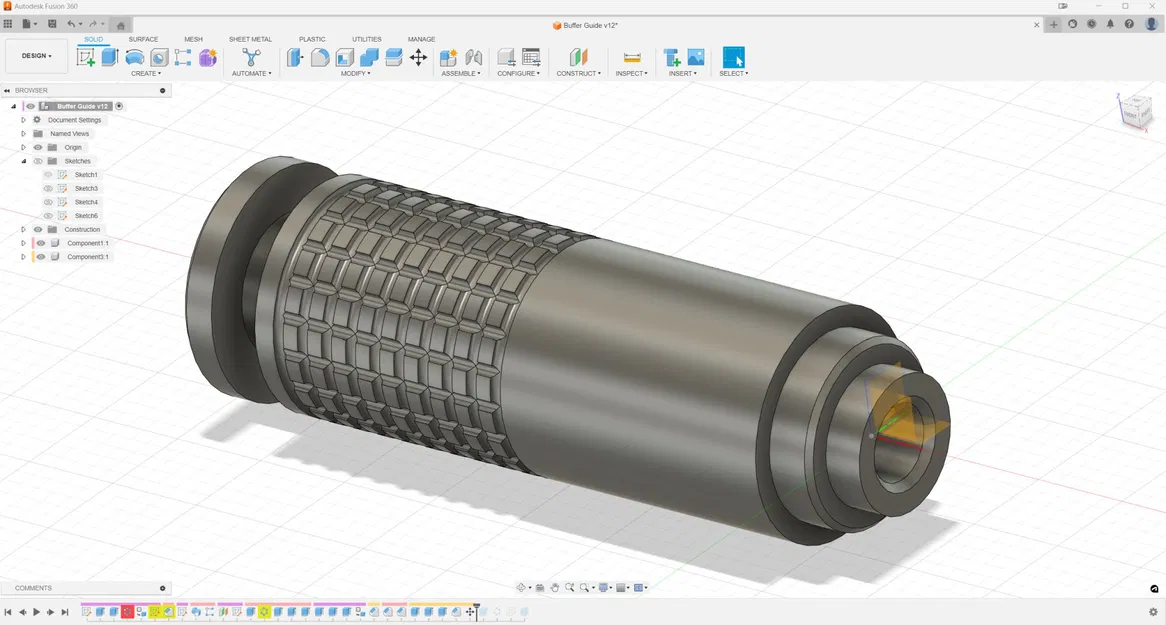Open the Revolve tool

pos(135,57)
